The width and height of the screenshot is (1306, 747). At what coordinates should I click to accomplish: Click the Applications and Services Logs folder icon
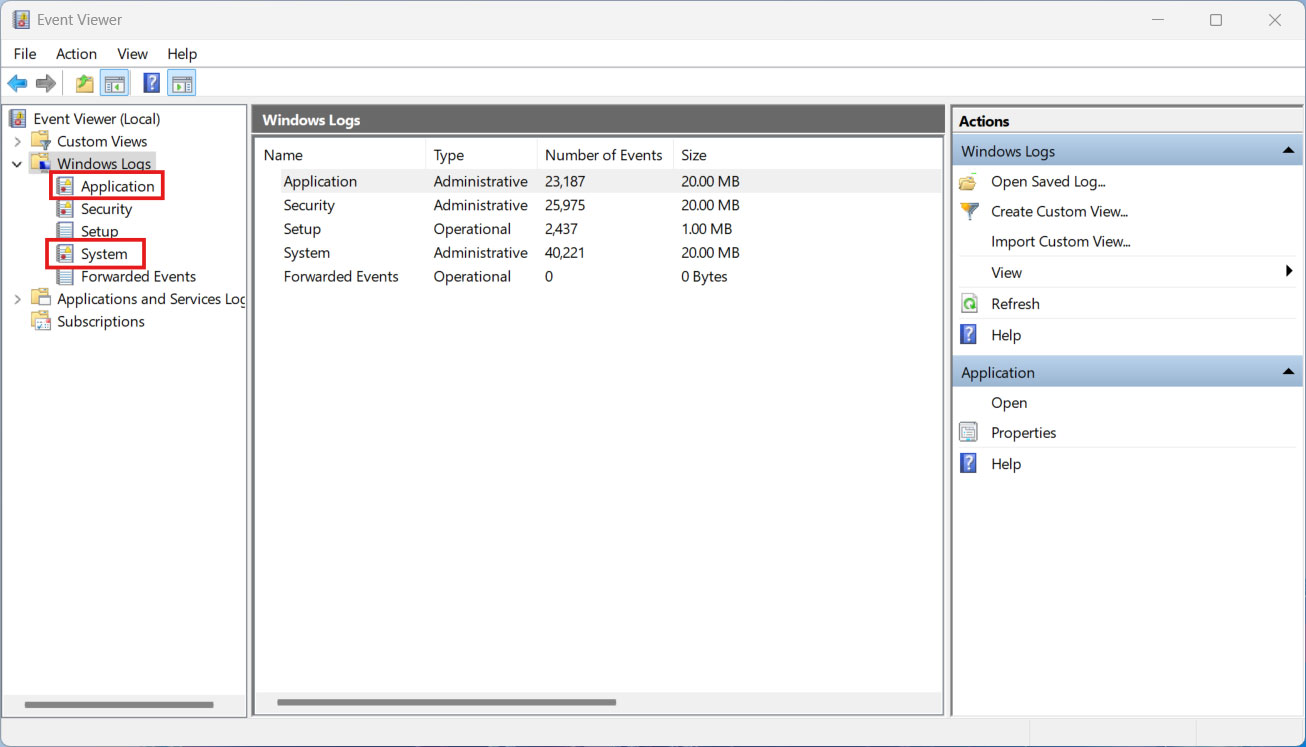coord(41,298)
